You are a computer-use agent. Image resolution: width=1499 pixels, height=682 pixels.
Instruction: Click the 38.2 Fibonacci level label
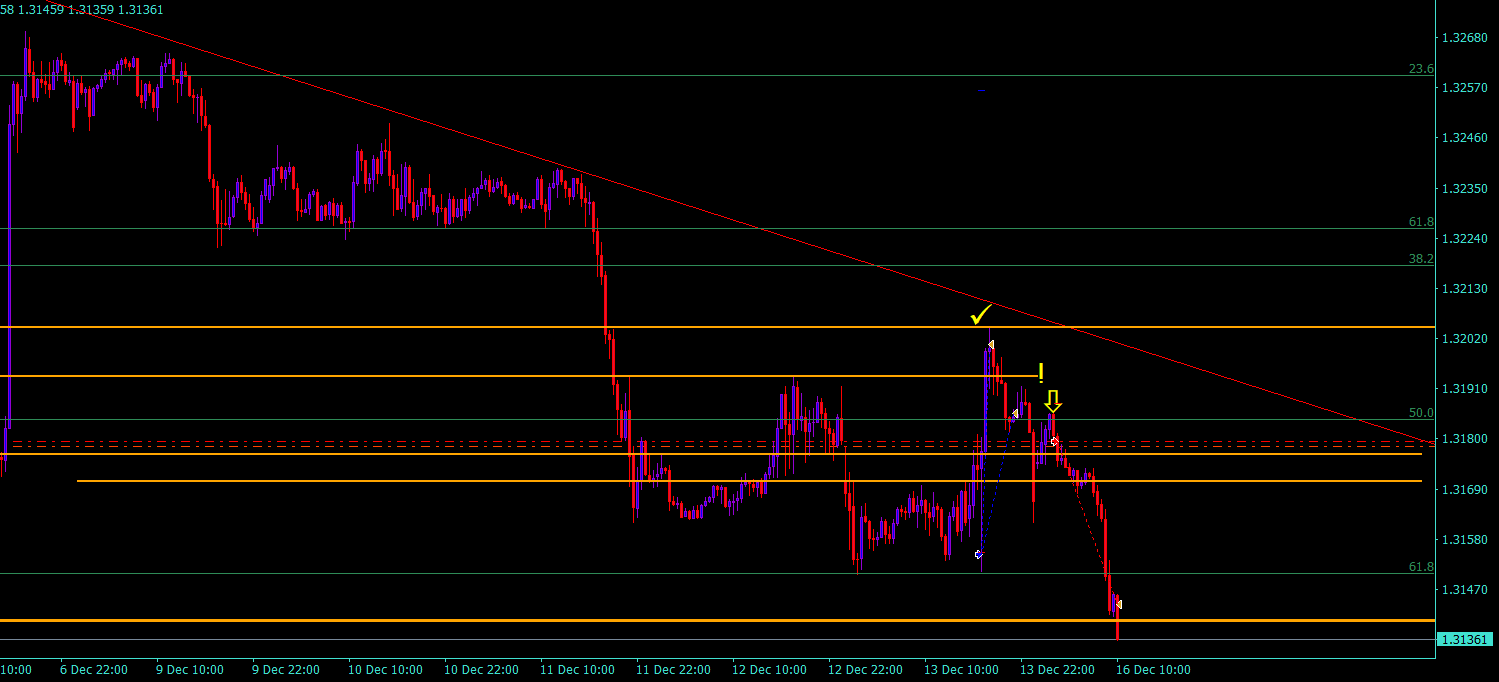pyautogui.click(x=1421, y=258)
